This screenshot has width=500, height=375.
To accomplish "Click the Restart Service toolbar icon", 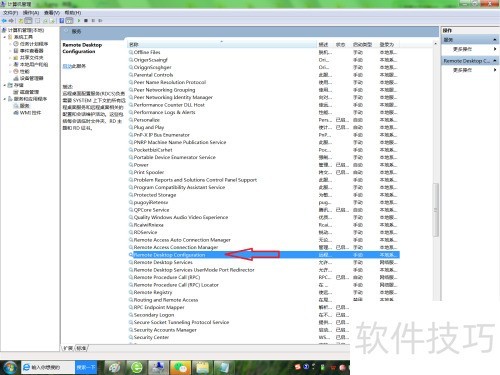I will [x=100, y=21].
